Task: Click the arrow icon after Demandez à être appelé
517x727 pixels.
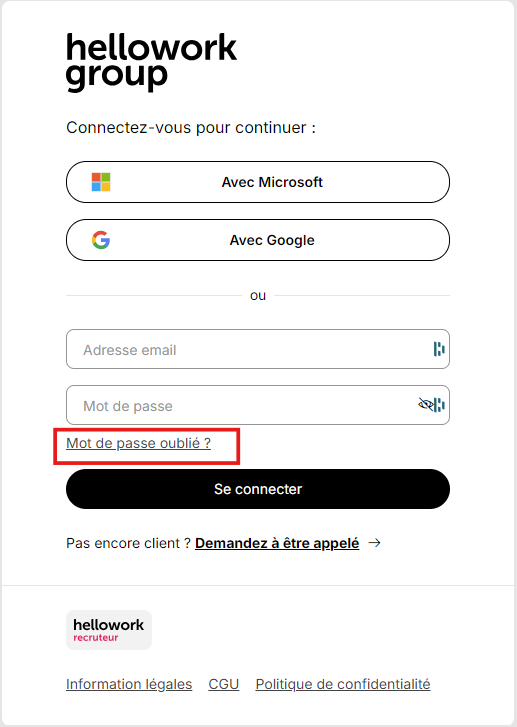Action: (x=375, y=543)
